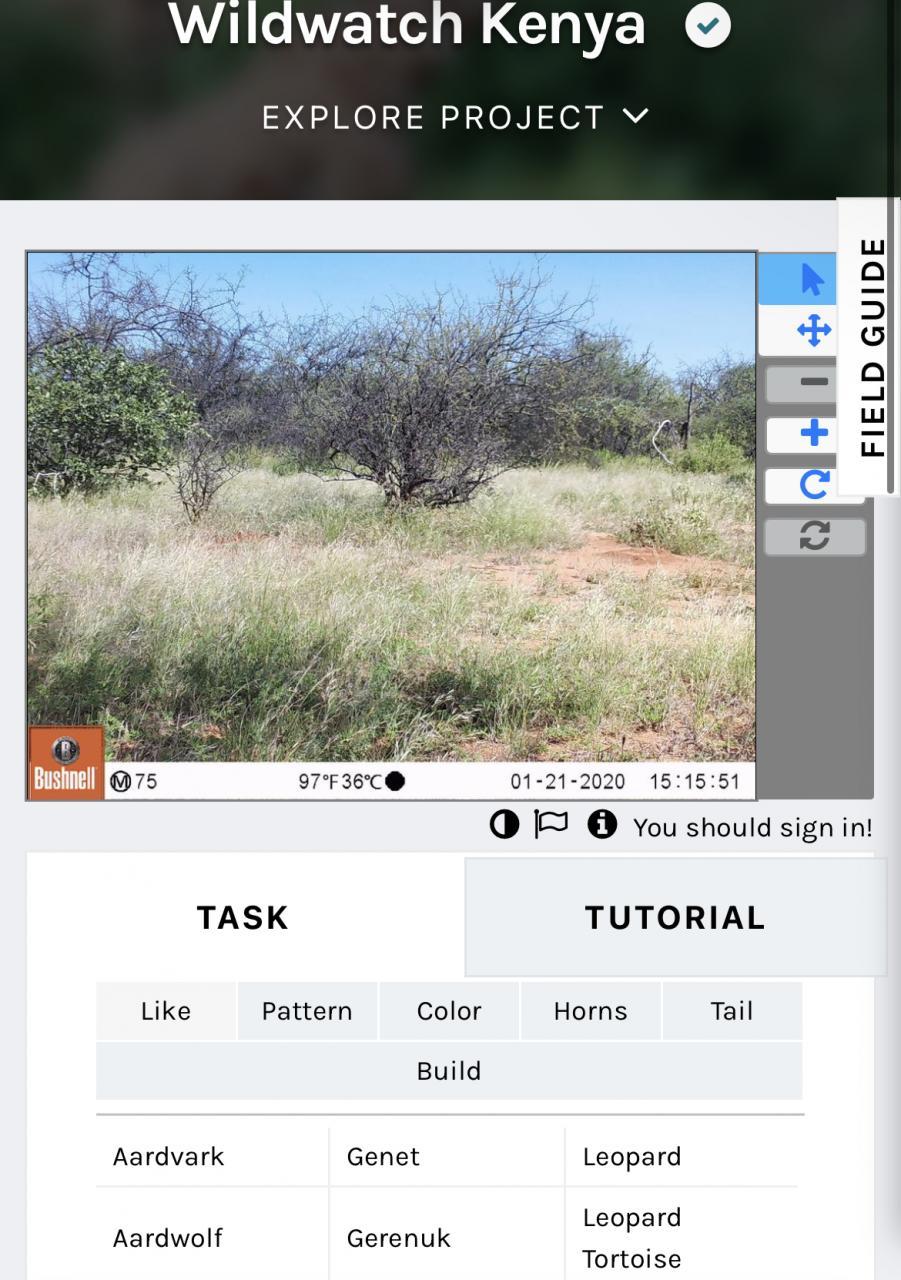Flag this subject image
The height and width of the screenshot is (1280, 901).
coord(551,825)
